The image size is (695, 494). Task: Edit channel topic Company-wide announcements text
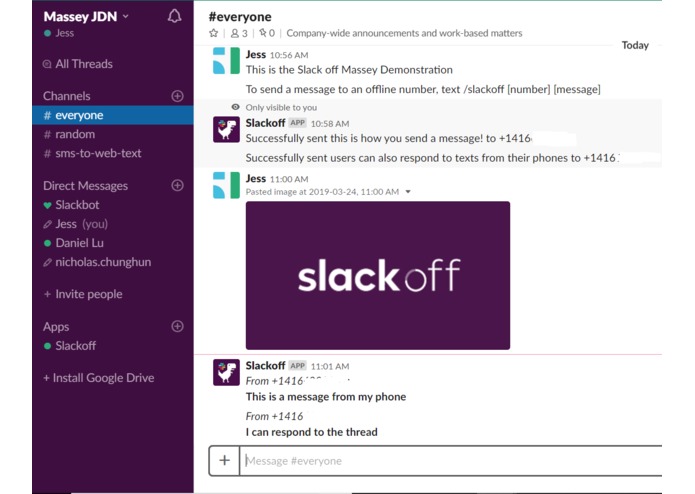(404, 33)
